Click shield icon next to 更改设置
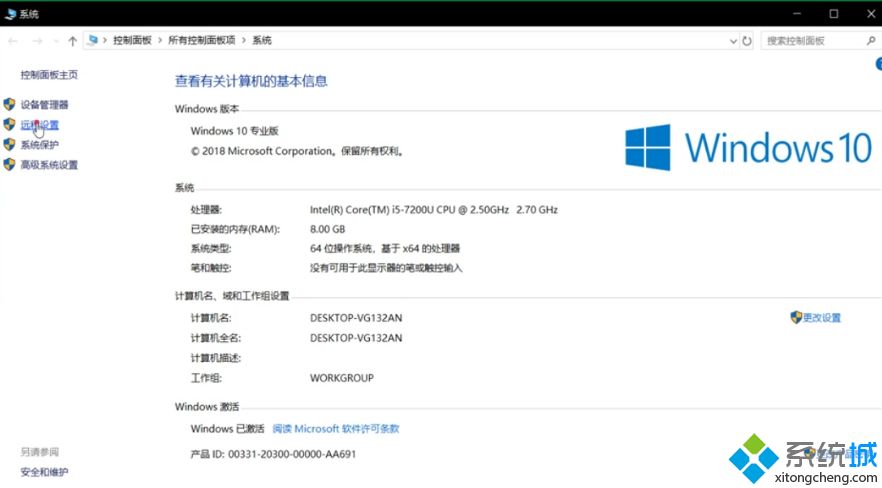Image resolution: width=882 pixels, height=488 pixels. (796, 318)
